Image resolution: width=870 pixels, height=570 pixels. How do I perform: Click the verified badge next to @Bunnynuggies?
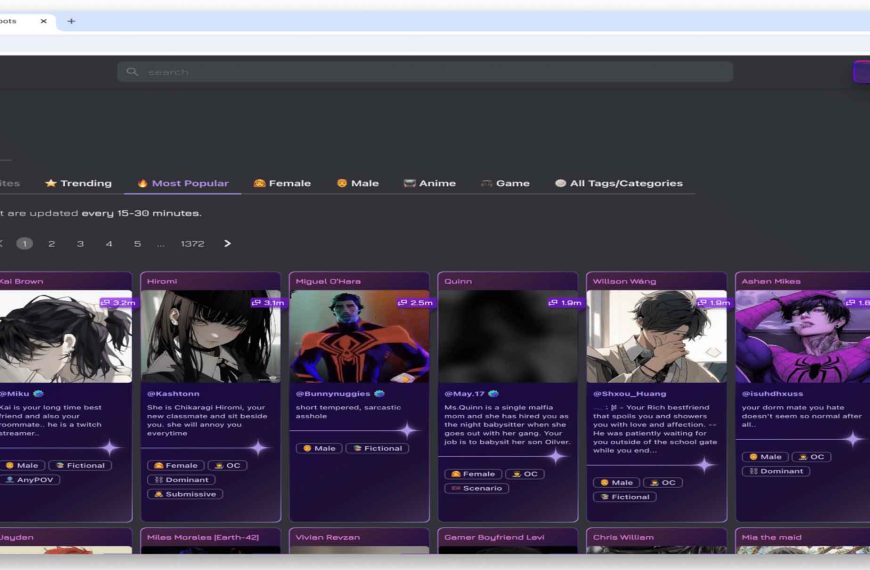coord(380,394)
